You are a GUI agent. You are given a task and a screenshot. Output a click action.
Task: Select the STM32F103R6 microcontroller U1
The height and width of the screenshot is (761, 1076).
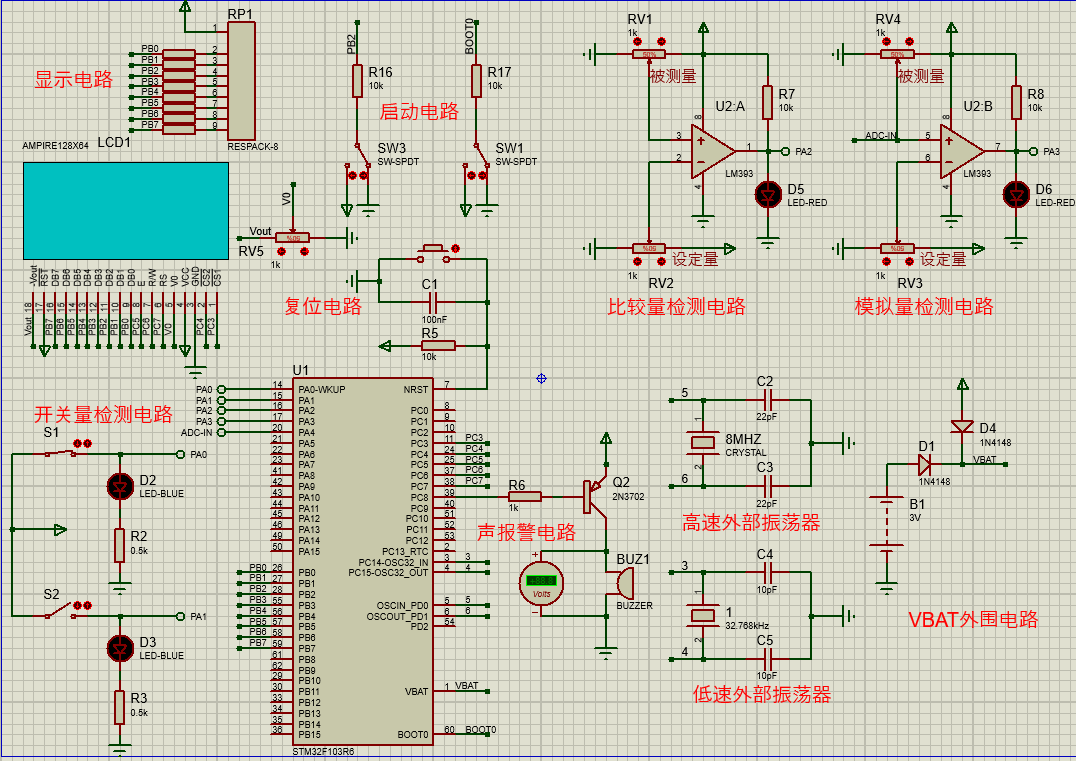click(363, 561)
